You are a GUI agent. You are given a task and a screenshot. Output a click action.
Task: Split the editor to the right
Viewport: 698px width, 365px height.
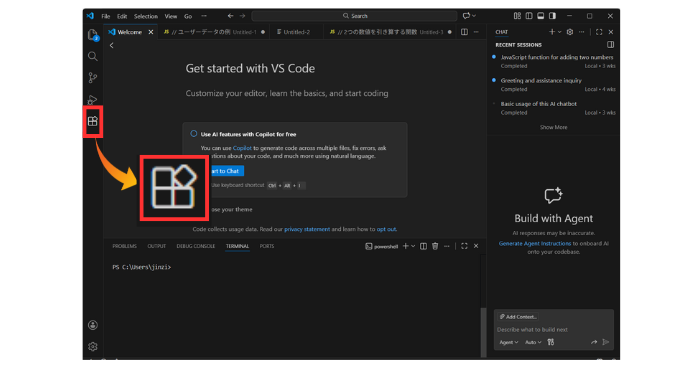coord(464,32)
